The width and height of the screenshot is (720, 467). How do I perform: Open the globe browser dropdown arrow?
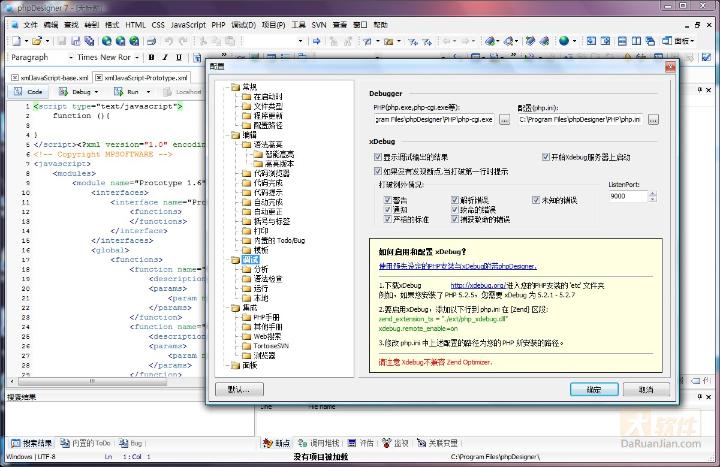click(574, 41)
